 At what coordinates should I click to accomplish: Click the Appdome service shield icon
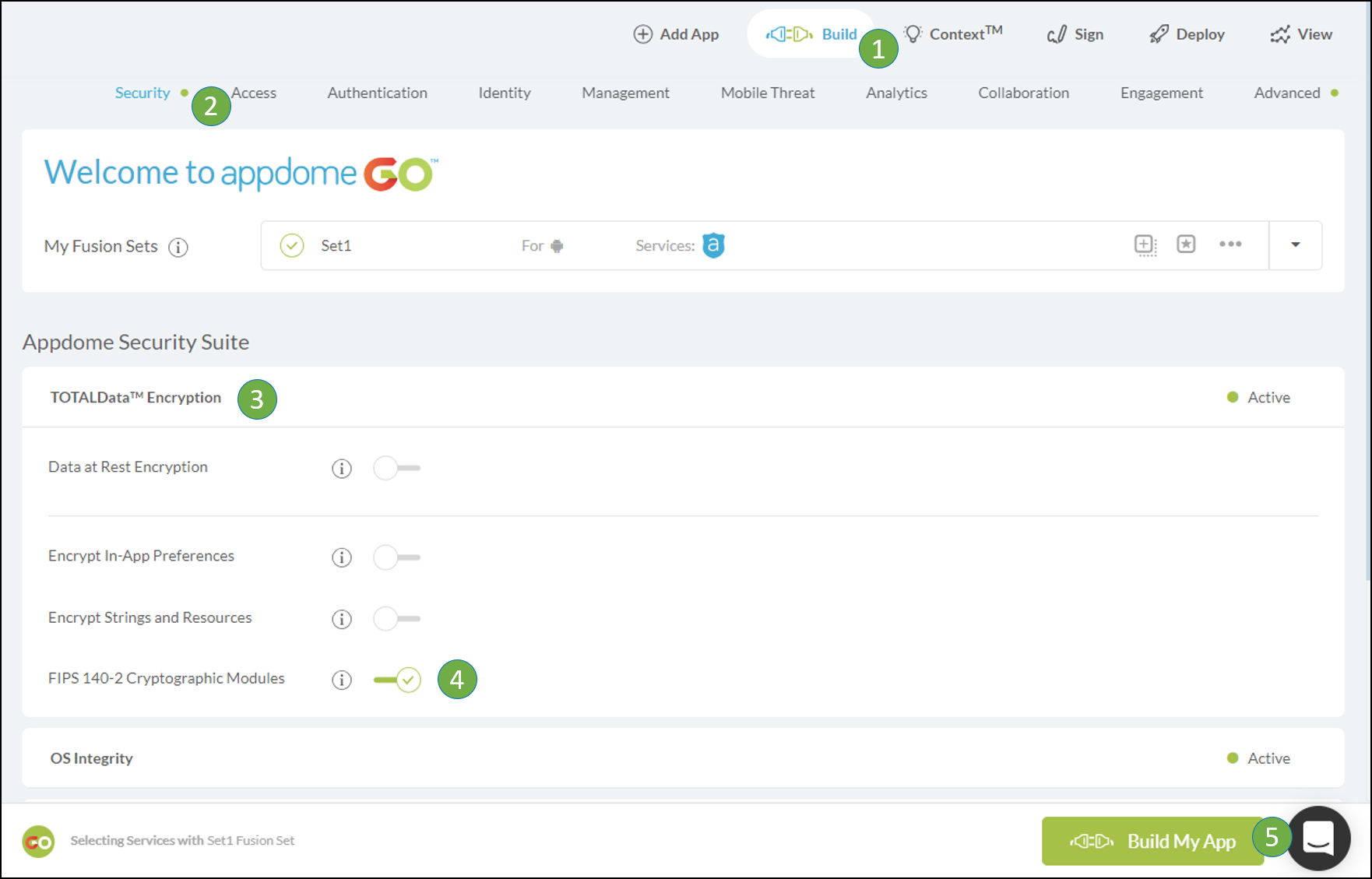click(713, 245)
